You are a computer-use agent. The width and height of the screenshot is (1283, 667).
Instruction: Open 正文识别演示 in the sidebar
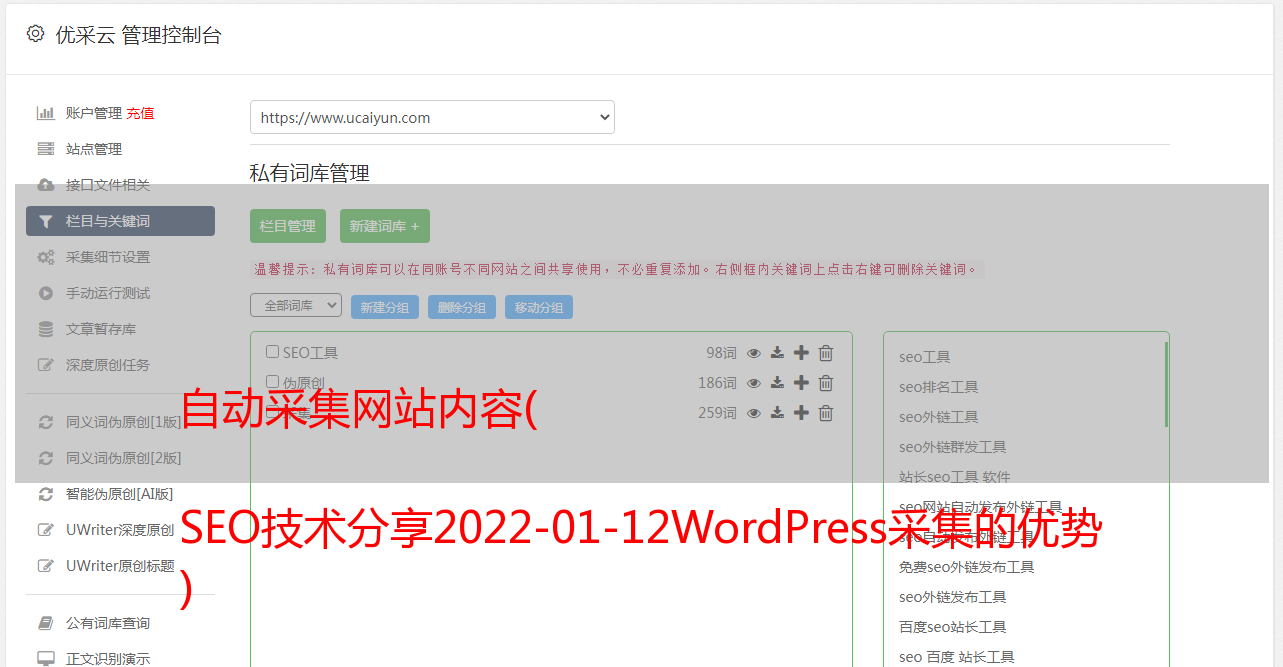tap(108, 659)
